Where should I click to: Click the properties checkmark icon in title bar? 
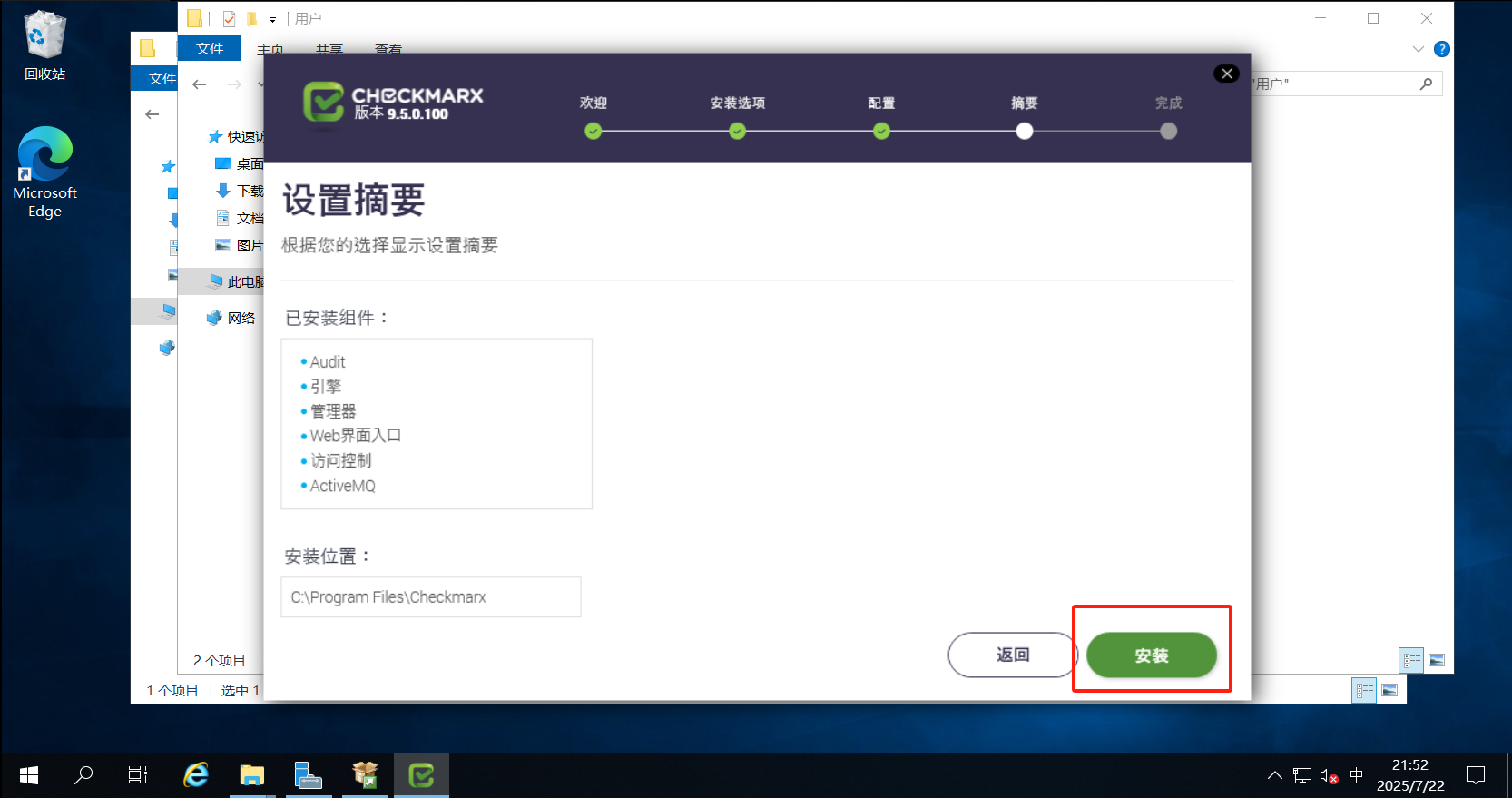coord(229,18)
